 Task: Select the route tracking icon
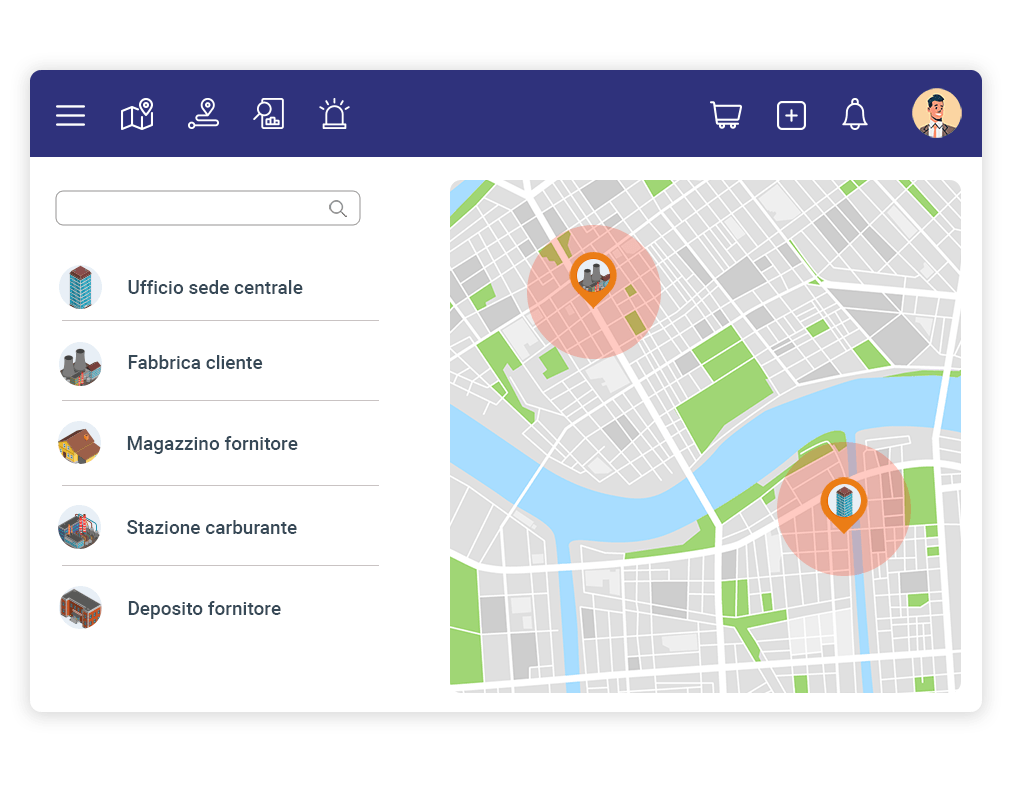tap(203, 114)
